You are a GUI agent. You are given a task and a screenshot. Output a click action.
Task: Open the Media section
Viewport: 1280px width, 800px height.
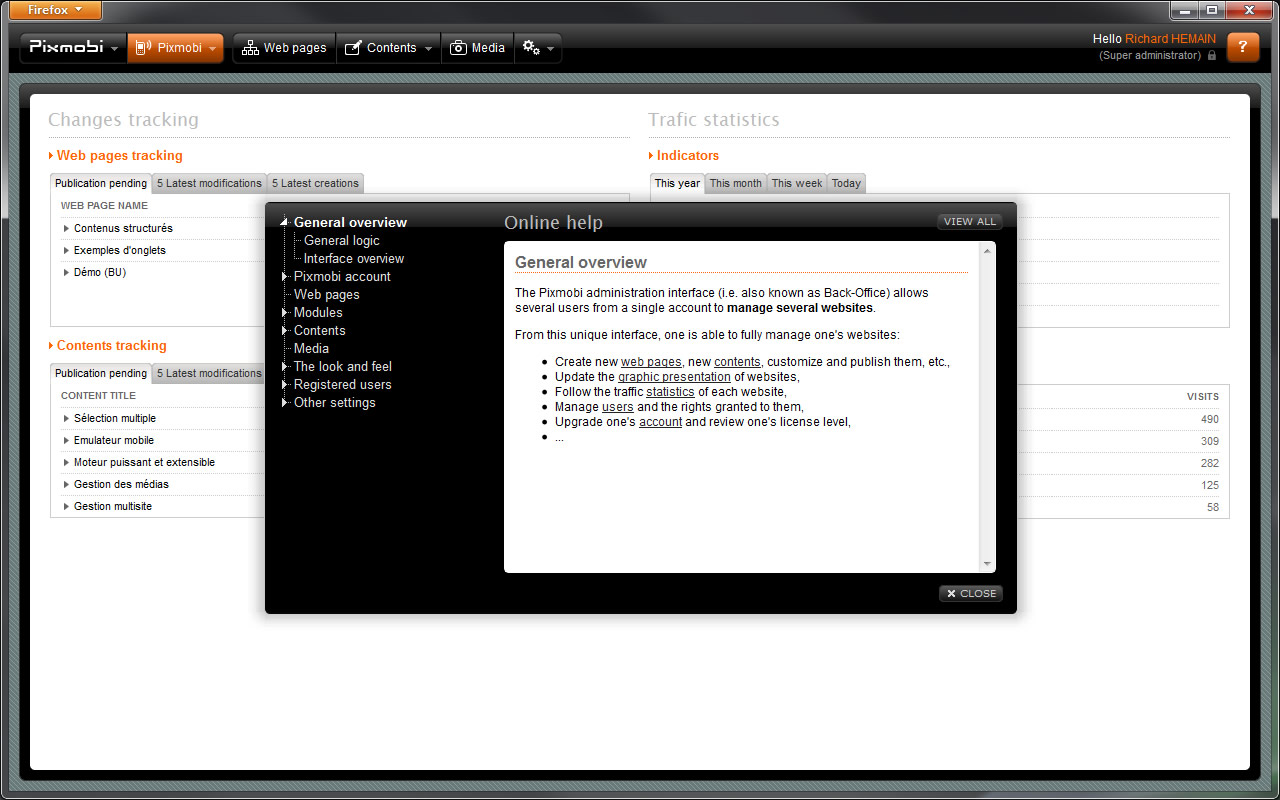tap(477, 48)
